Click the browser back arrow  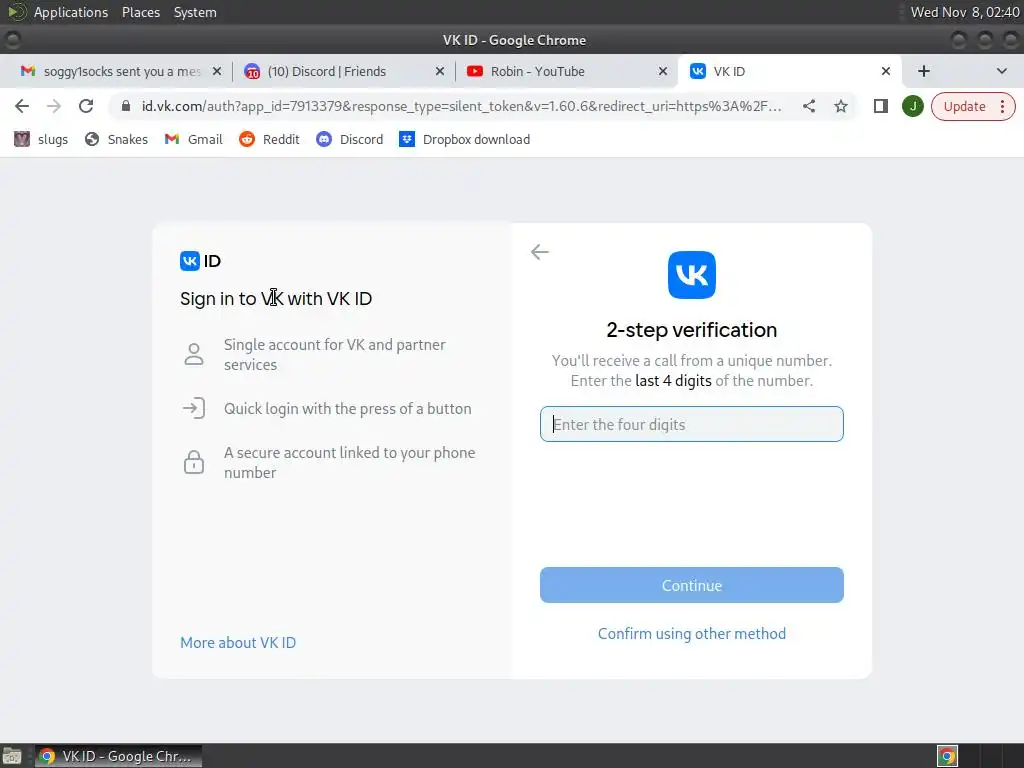coord(22,106)
